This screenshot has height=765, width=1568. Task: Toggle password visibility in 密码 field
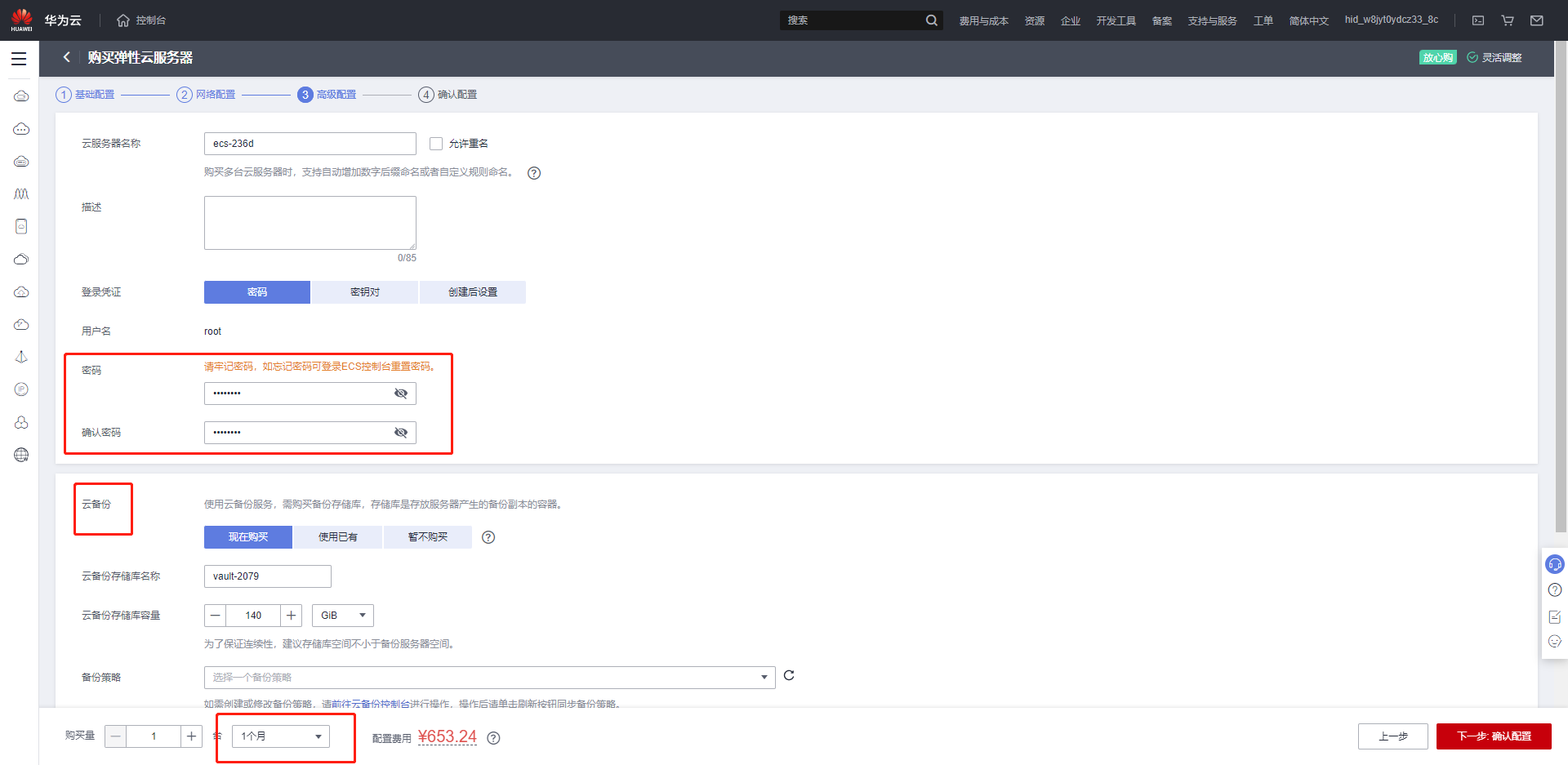click(x=400, y=394)
